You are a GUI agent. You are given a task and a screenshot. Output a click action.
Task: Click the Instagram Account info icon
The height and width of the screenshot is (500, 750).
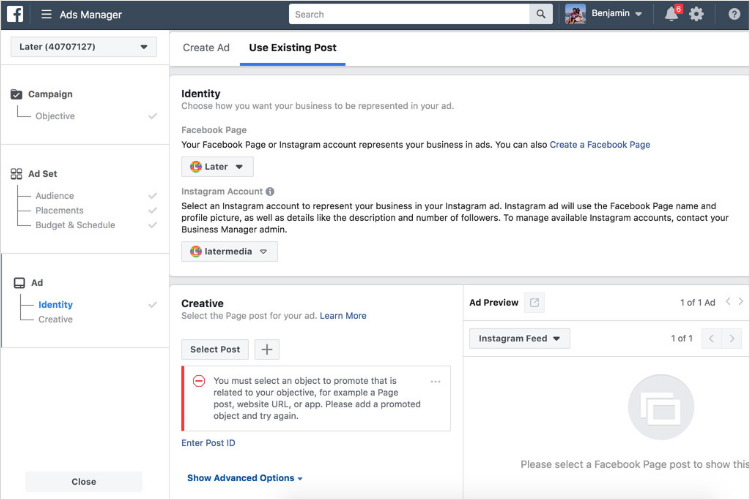pyautogui.click(x=270, y=191)
